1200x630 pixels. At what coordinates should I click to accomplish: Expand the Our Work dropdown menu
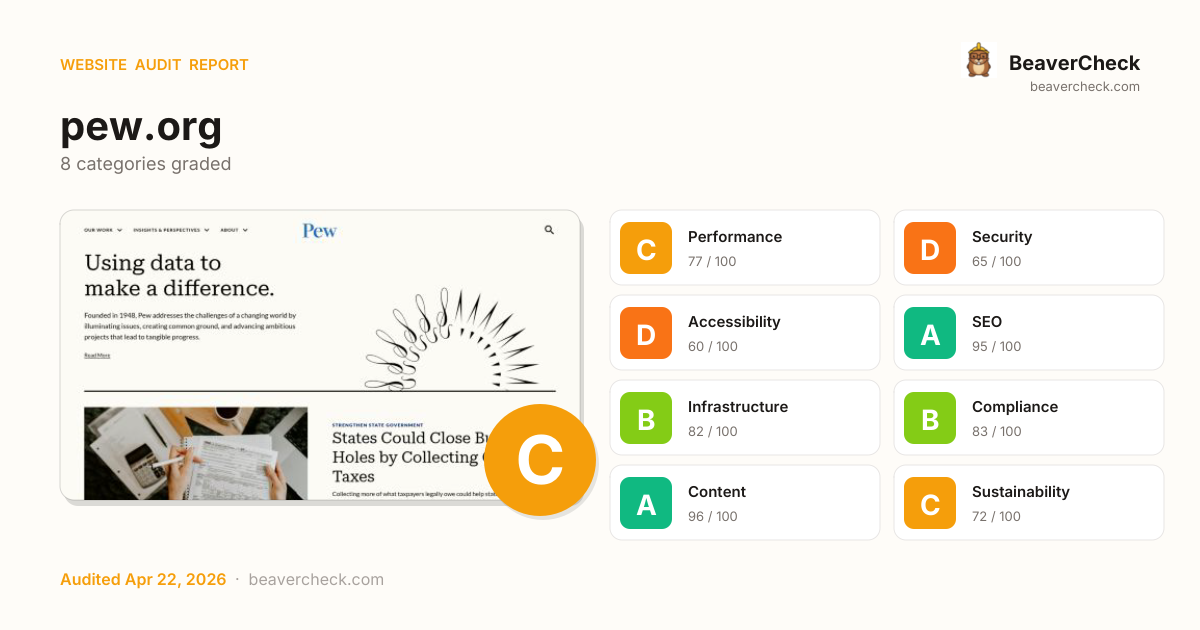point(103,230)
